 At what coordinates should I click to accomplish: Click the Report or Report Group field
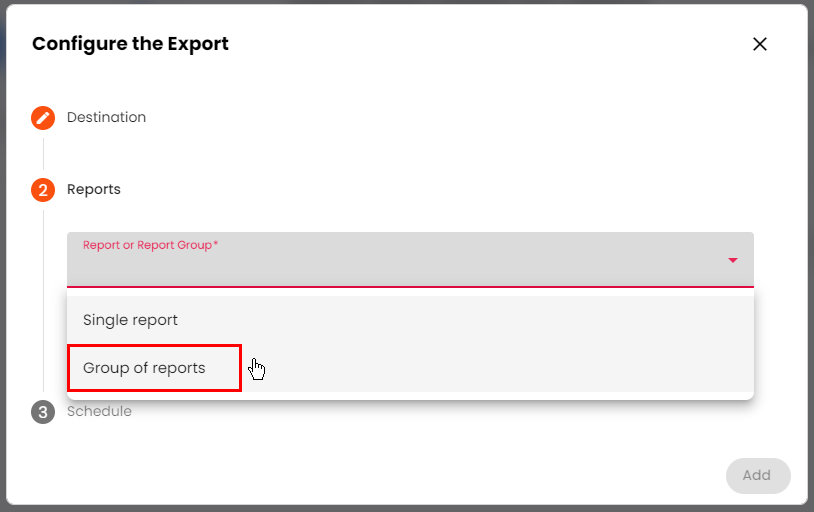(x=400, y=262)
